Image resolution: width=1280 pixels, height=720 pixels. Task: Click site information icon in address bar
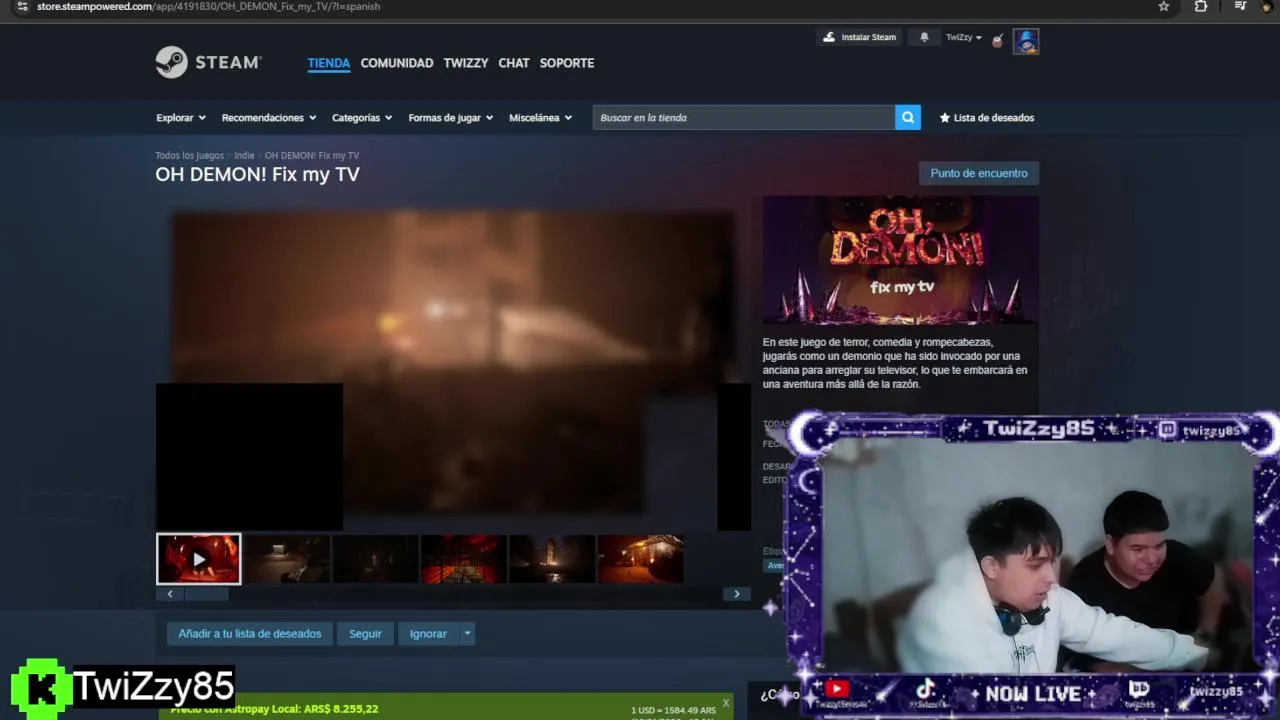click(22, 6)
